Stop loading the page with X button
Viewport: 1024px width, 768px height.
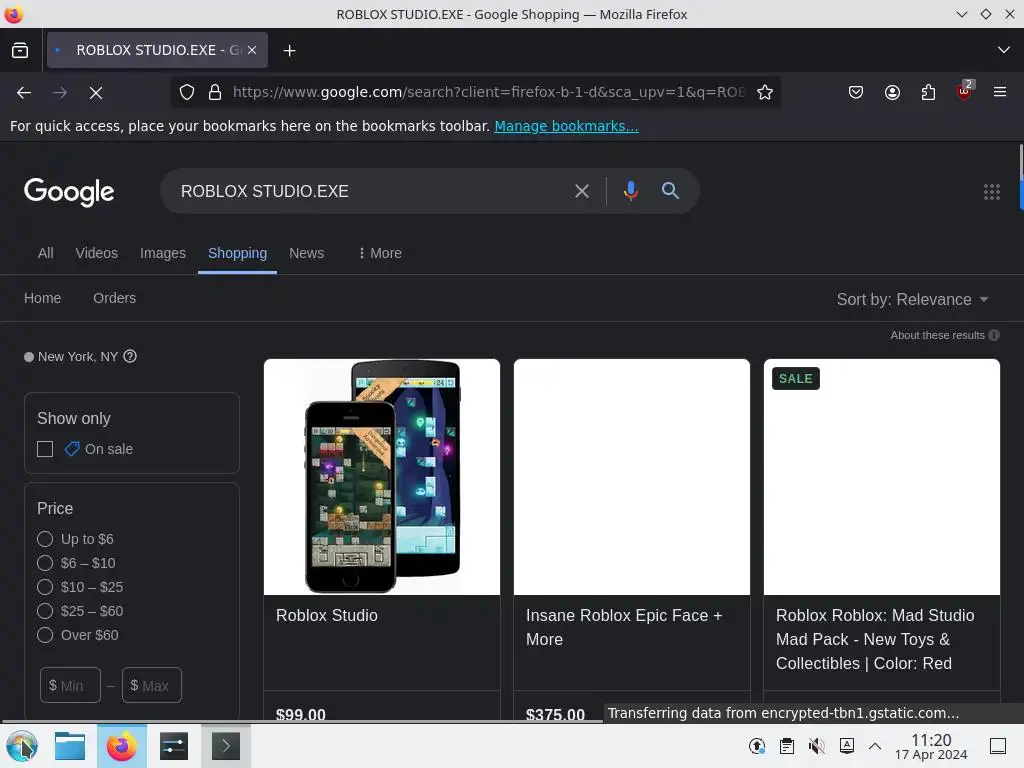coord(96,93)
